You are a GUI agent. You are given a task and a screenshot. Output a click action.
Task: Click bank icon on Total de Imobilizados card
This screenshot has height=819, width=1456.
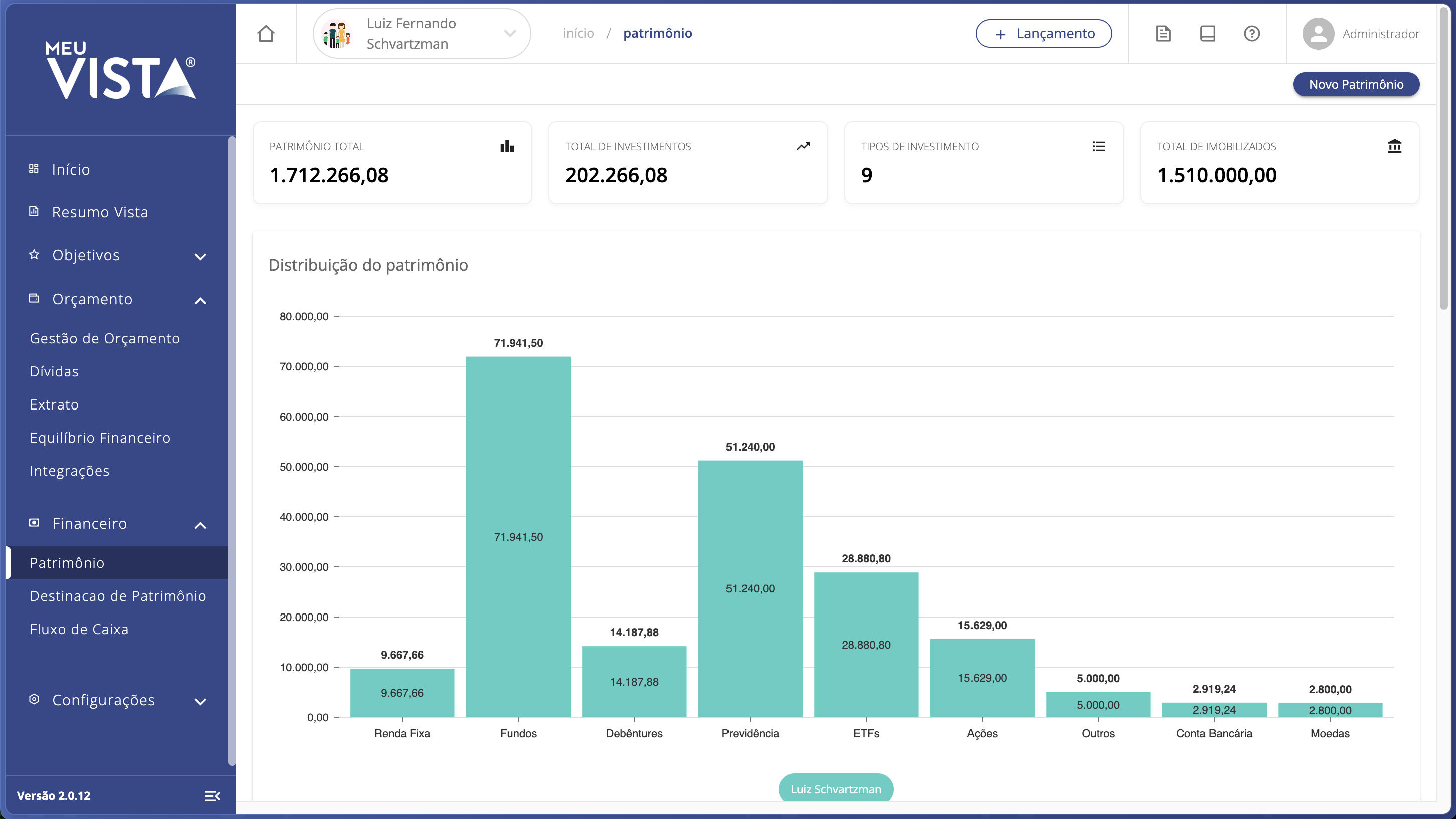[1394, 146]
